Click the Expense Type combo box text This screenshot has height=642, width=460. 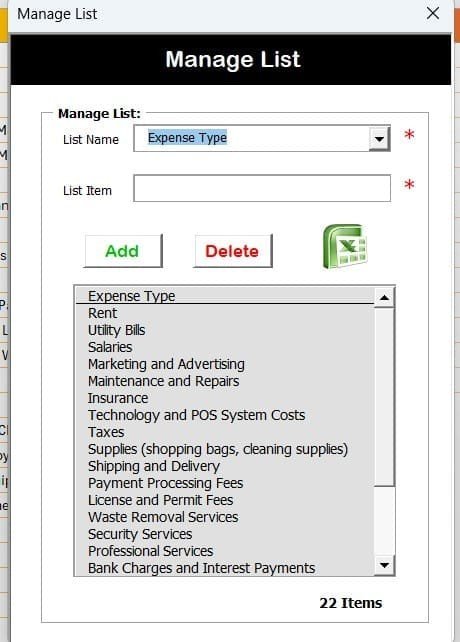[x=187, y=138]
